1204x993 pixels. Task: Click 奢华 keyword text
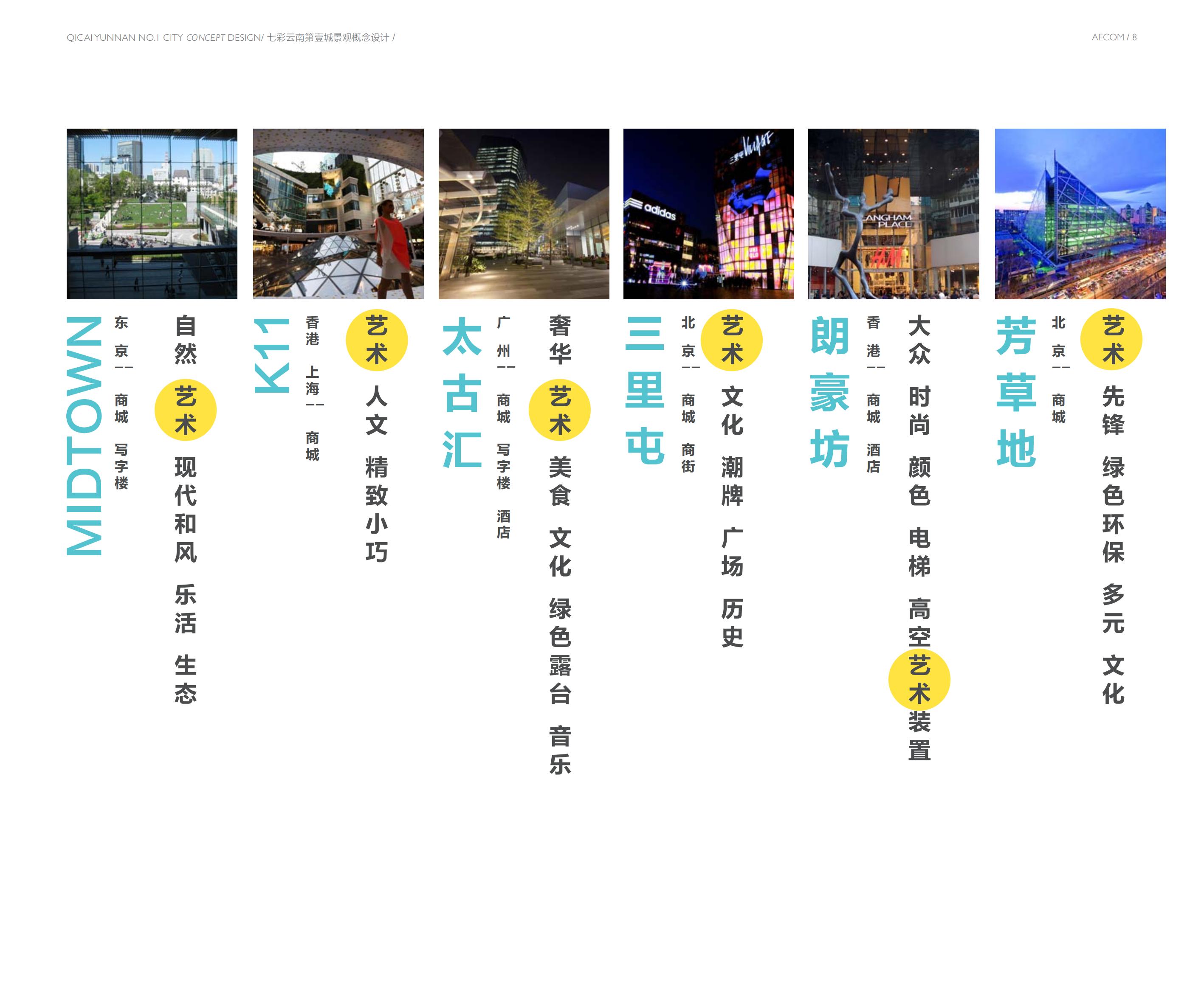[560, 340]
